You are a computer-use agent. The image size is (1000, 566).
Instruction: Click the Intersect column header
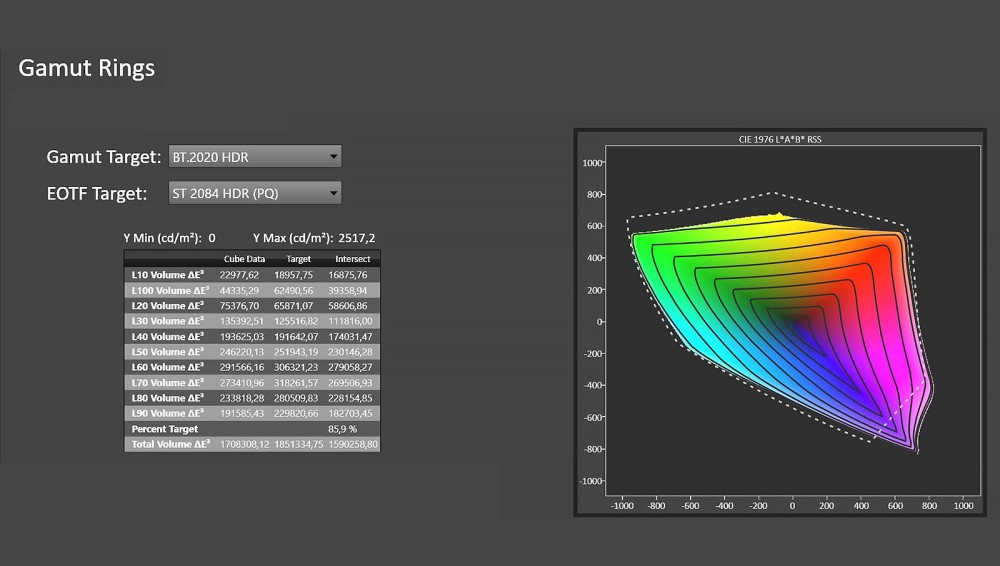pyautogui.click(x=353, y=259)
